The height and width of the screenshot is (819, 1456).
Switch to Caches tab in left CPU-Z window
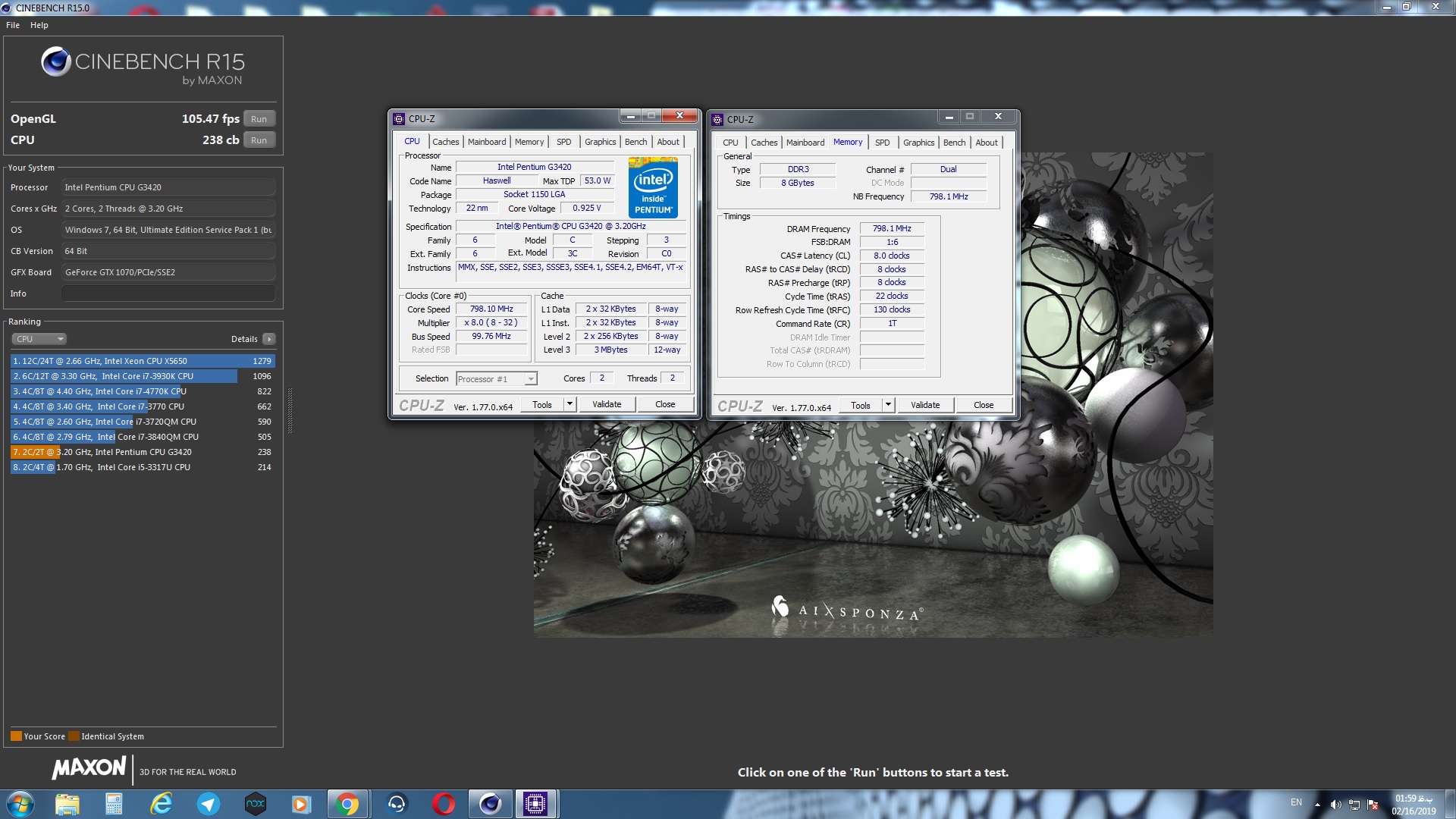pyautogui.click(x=446, y=142)
